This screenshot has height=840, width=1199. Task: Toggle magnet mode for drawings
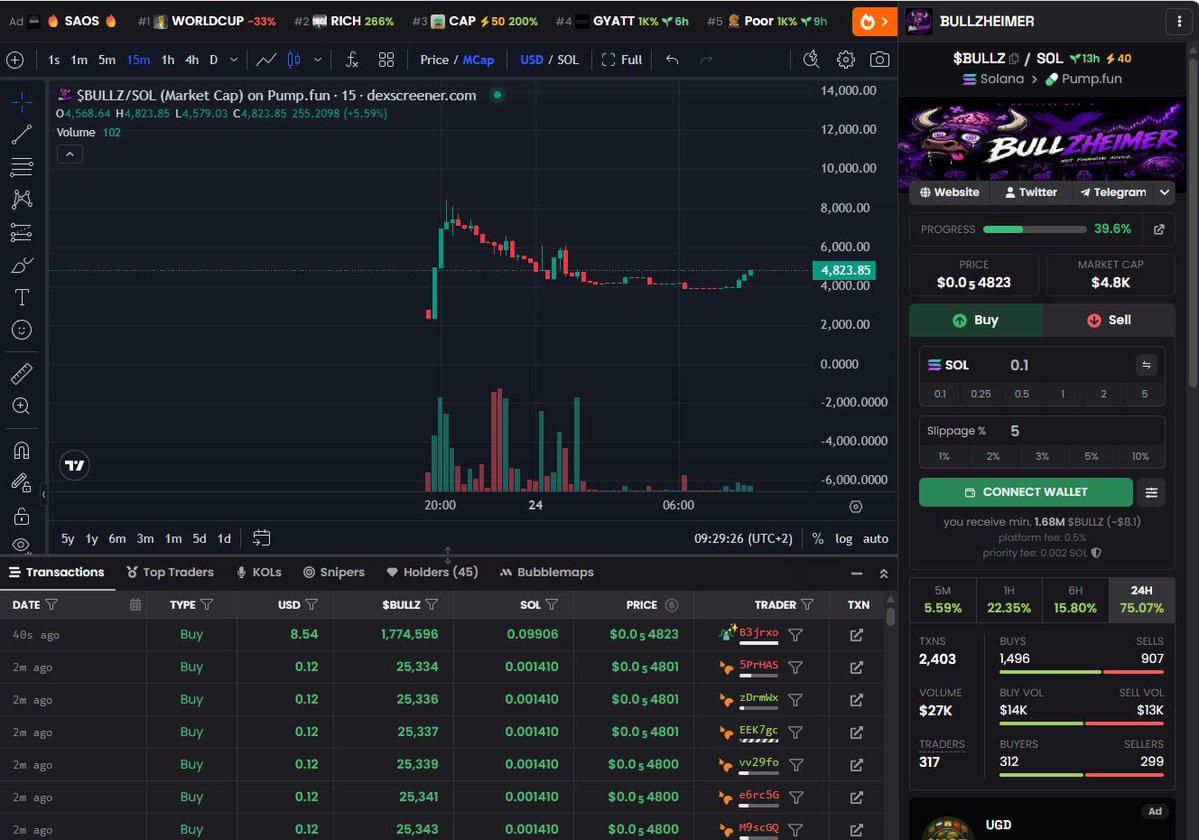pos(21,450)
